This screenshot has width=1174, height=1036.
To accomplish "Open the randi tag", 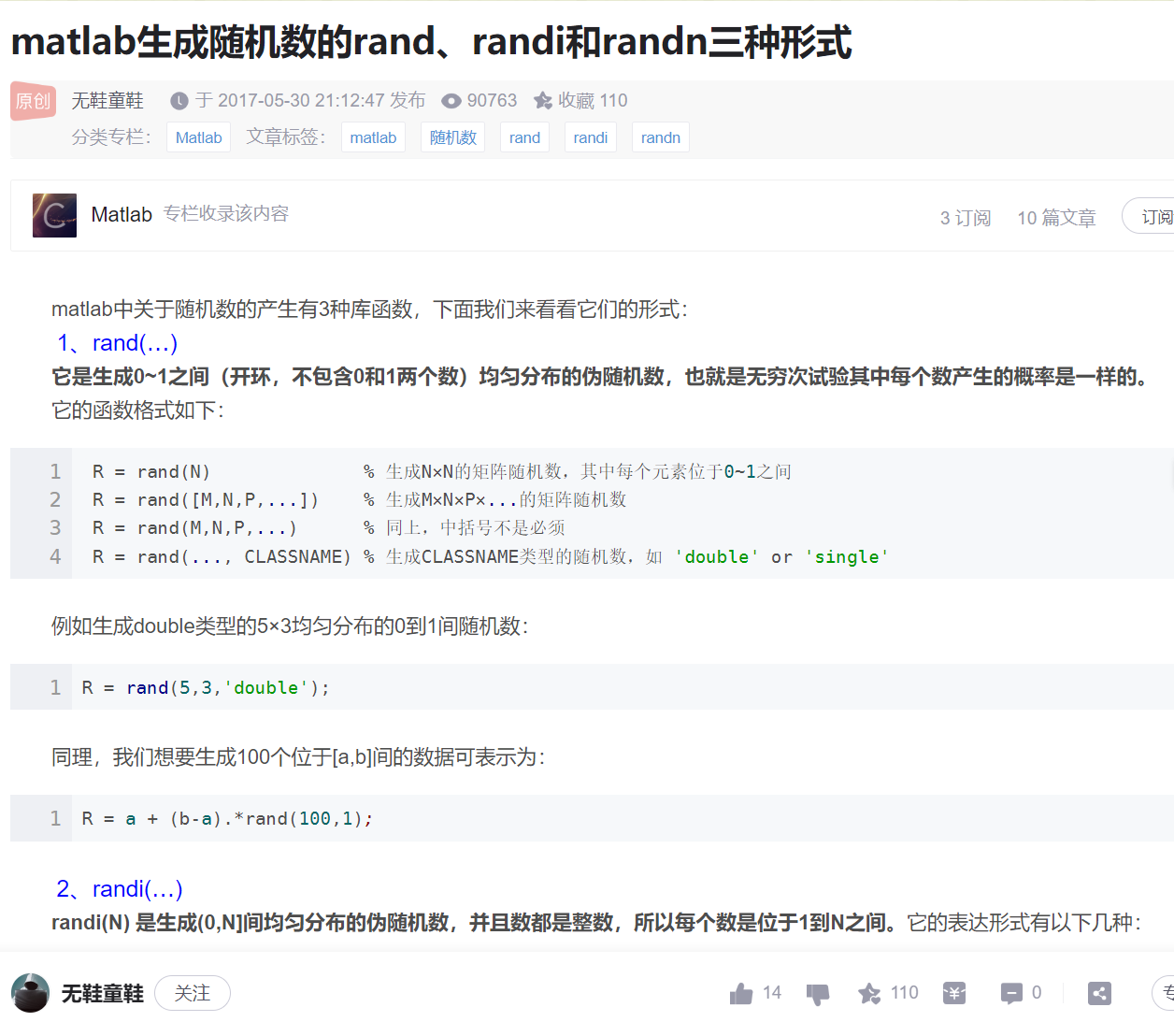I will coord(590,137).
